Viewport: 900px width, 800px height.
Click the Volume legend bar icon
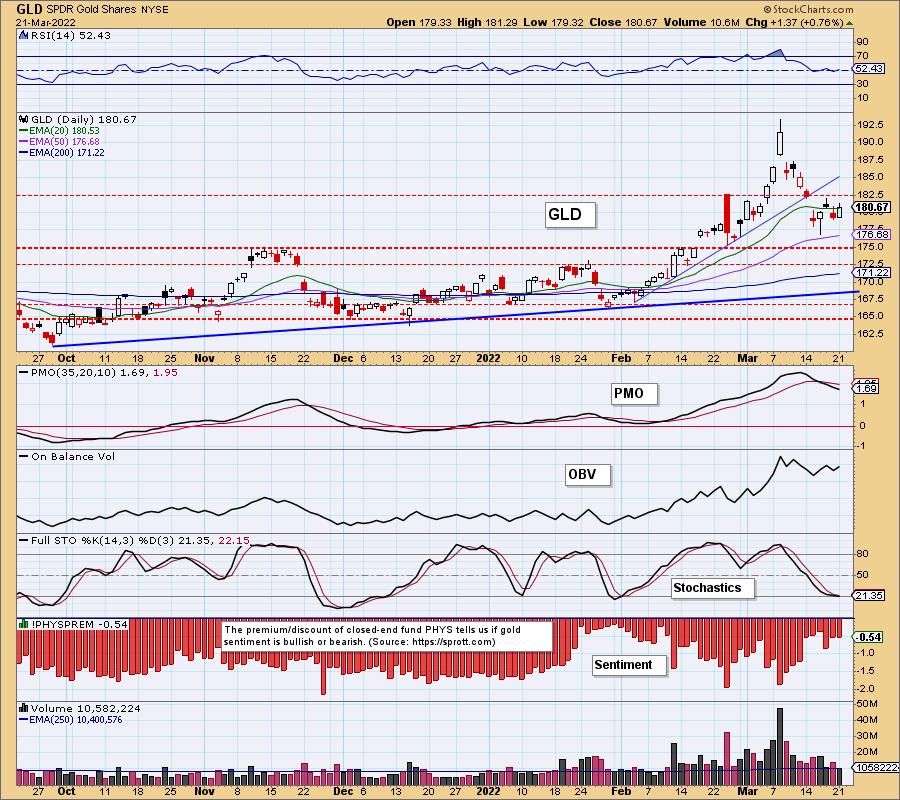click(24, 708)
